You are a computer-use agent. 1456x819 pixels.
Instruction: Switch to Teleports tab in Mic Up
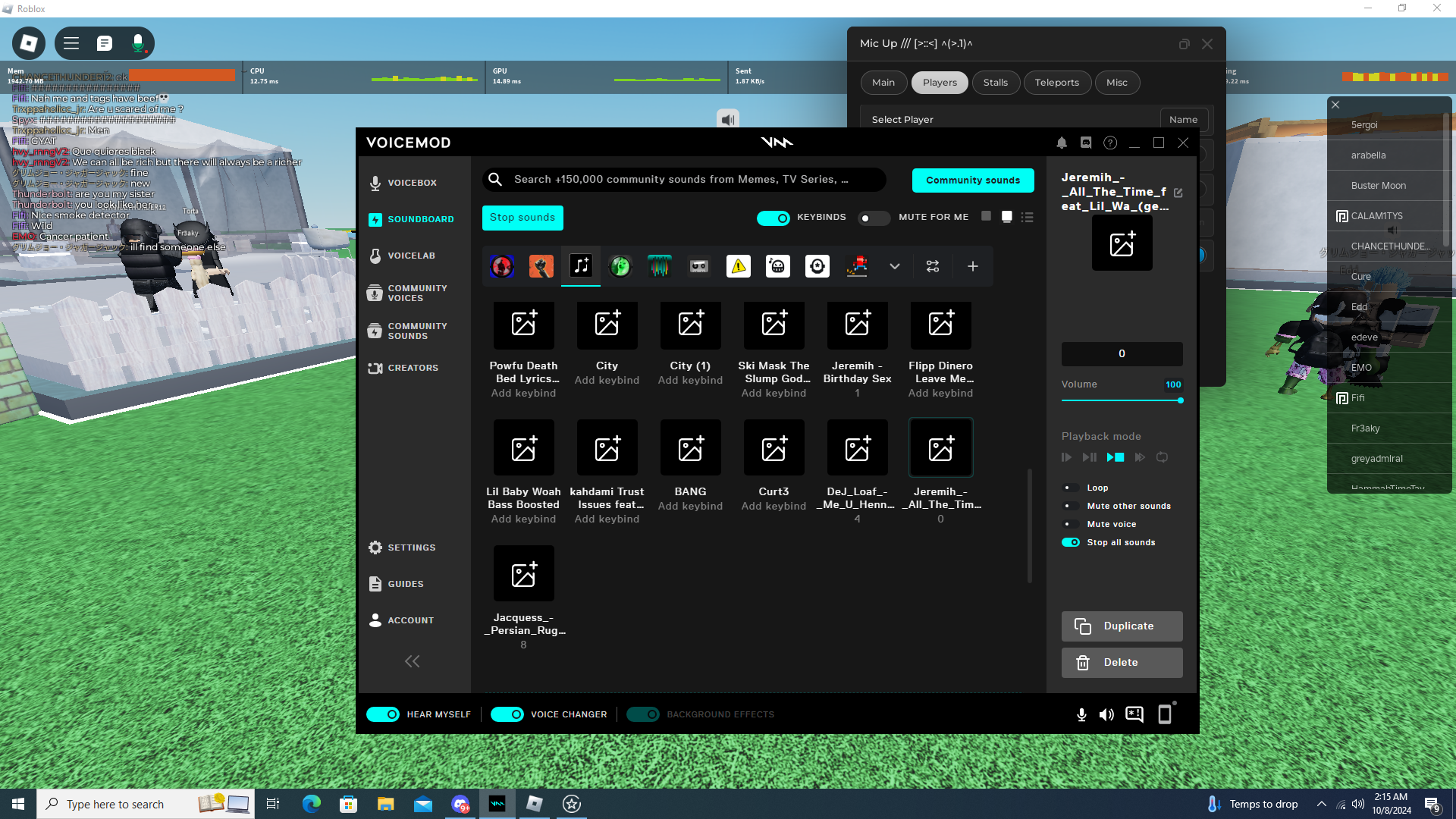click(x=1056, y=83)
